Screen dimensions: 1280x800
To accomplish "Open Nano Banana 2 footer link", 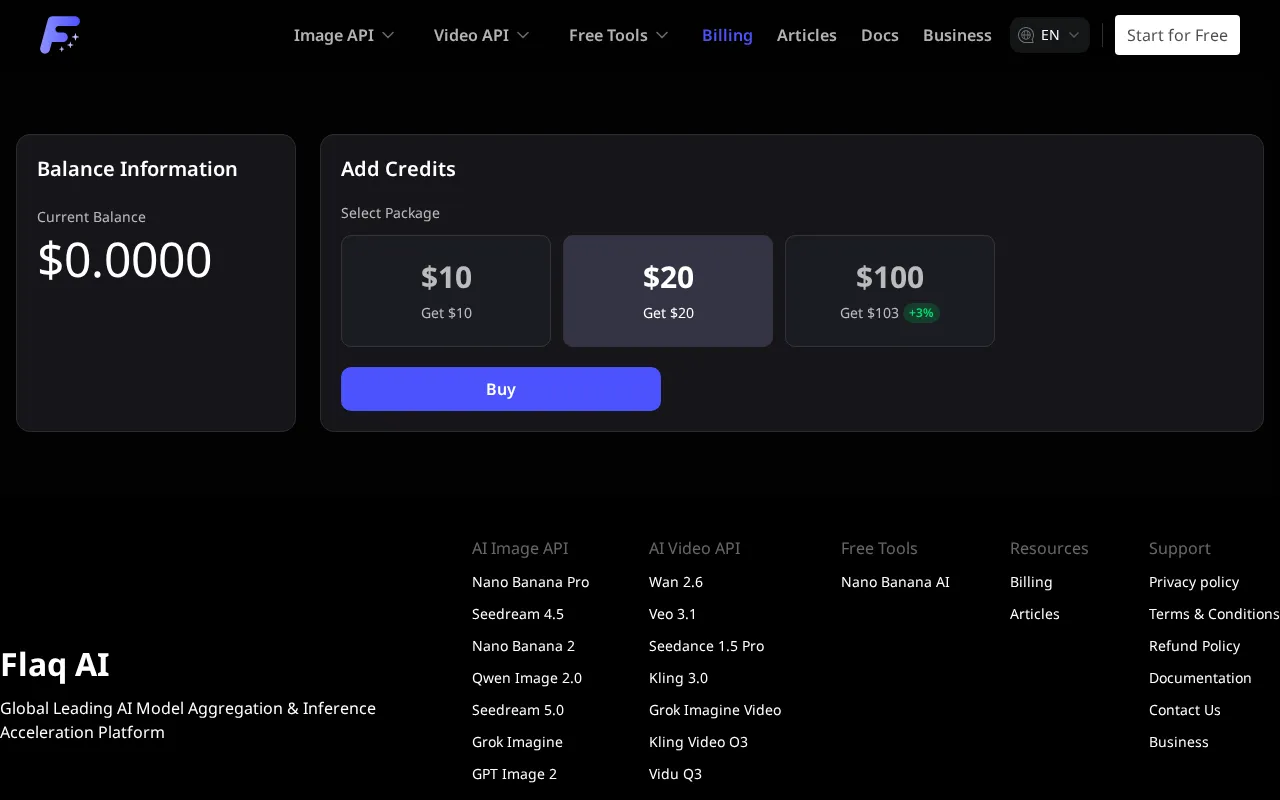I will (524, 646).
